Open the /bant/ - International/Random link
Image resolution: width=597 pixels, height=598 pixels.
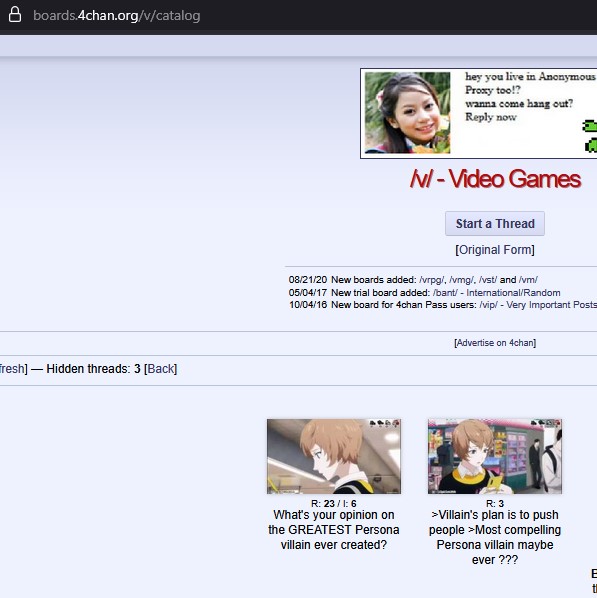click(497, 293)
